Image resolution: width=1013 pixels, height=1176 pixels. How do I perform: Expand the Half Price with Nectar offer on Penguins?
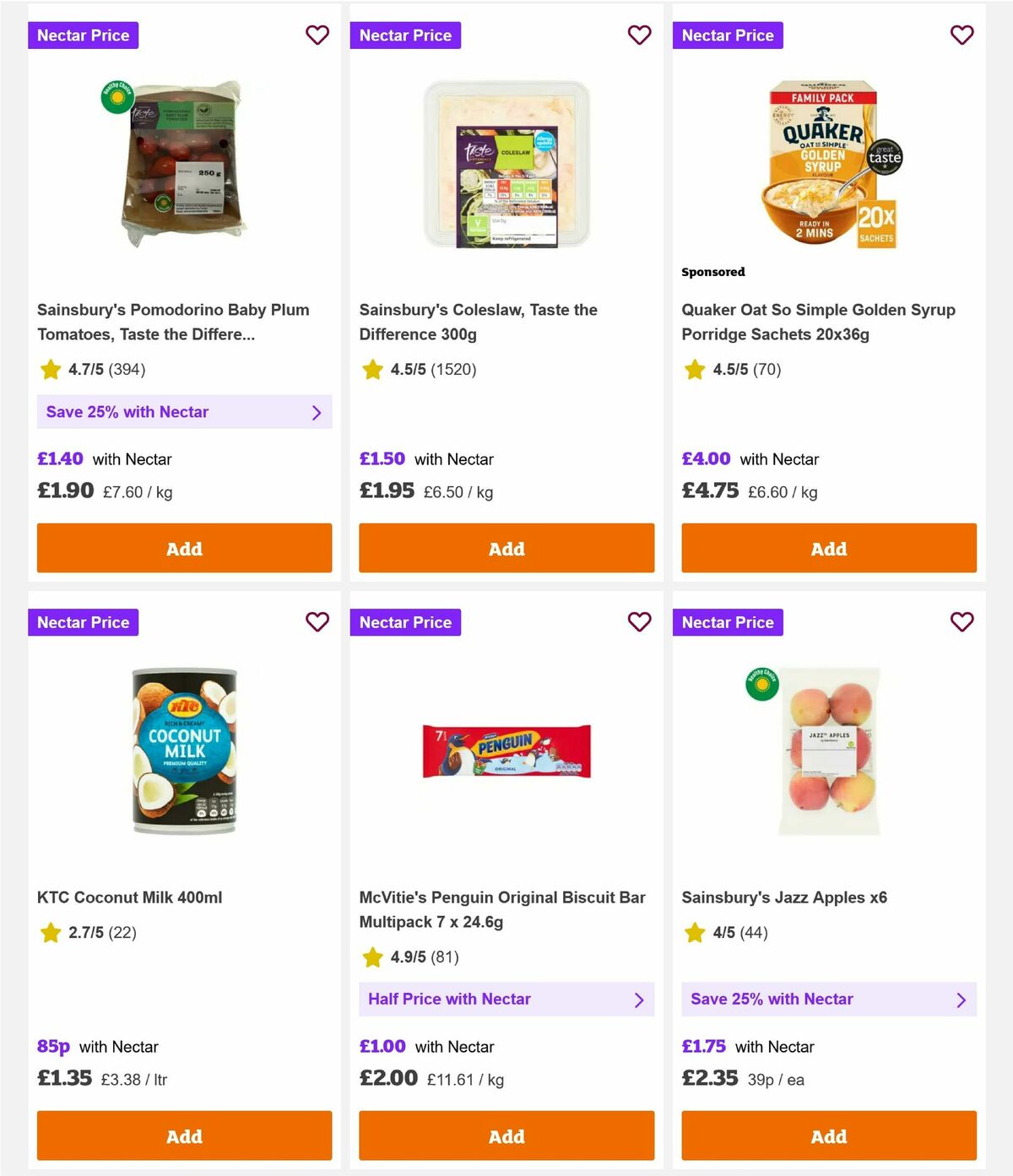coord(506,999)
